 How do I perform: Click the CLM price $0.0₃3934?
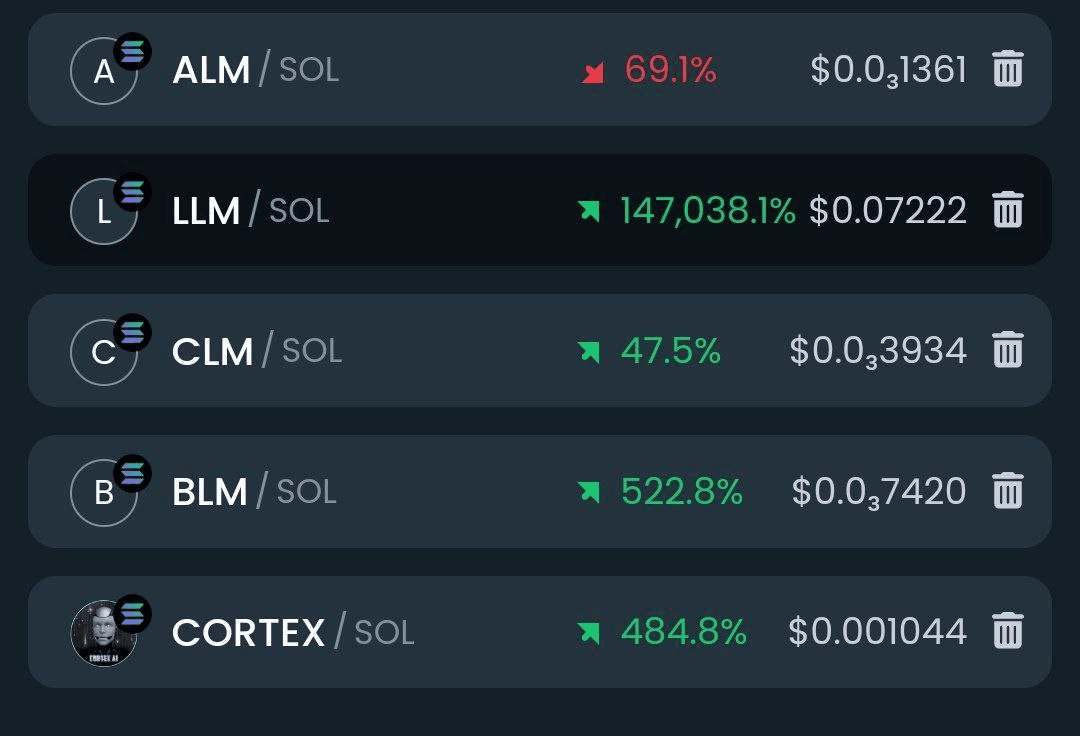click(878, 351)
